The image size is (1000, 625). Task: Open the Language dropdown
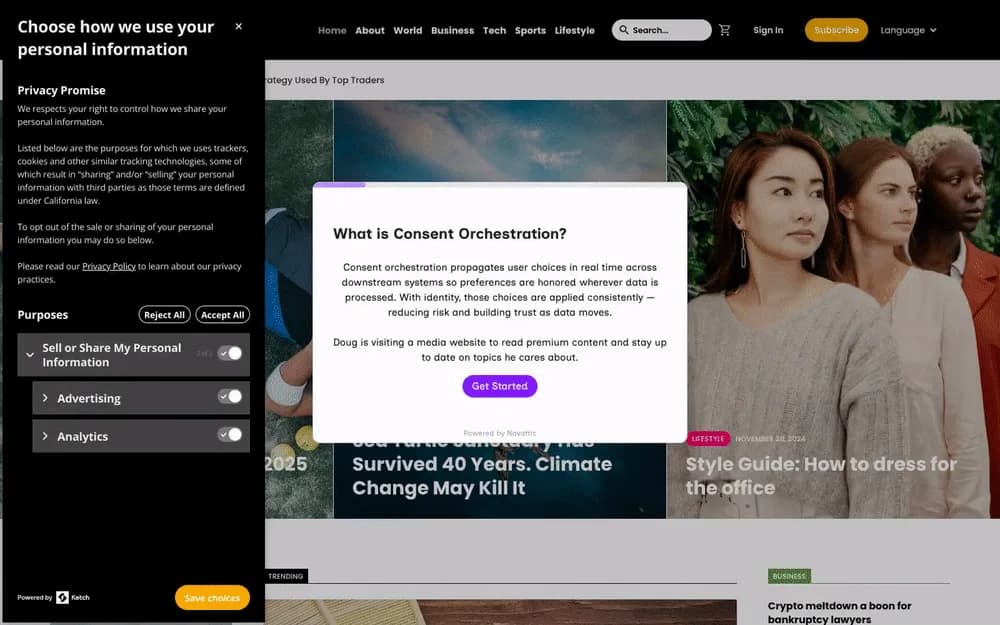[908, 30]
